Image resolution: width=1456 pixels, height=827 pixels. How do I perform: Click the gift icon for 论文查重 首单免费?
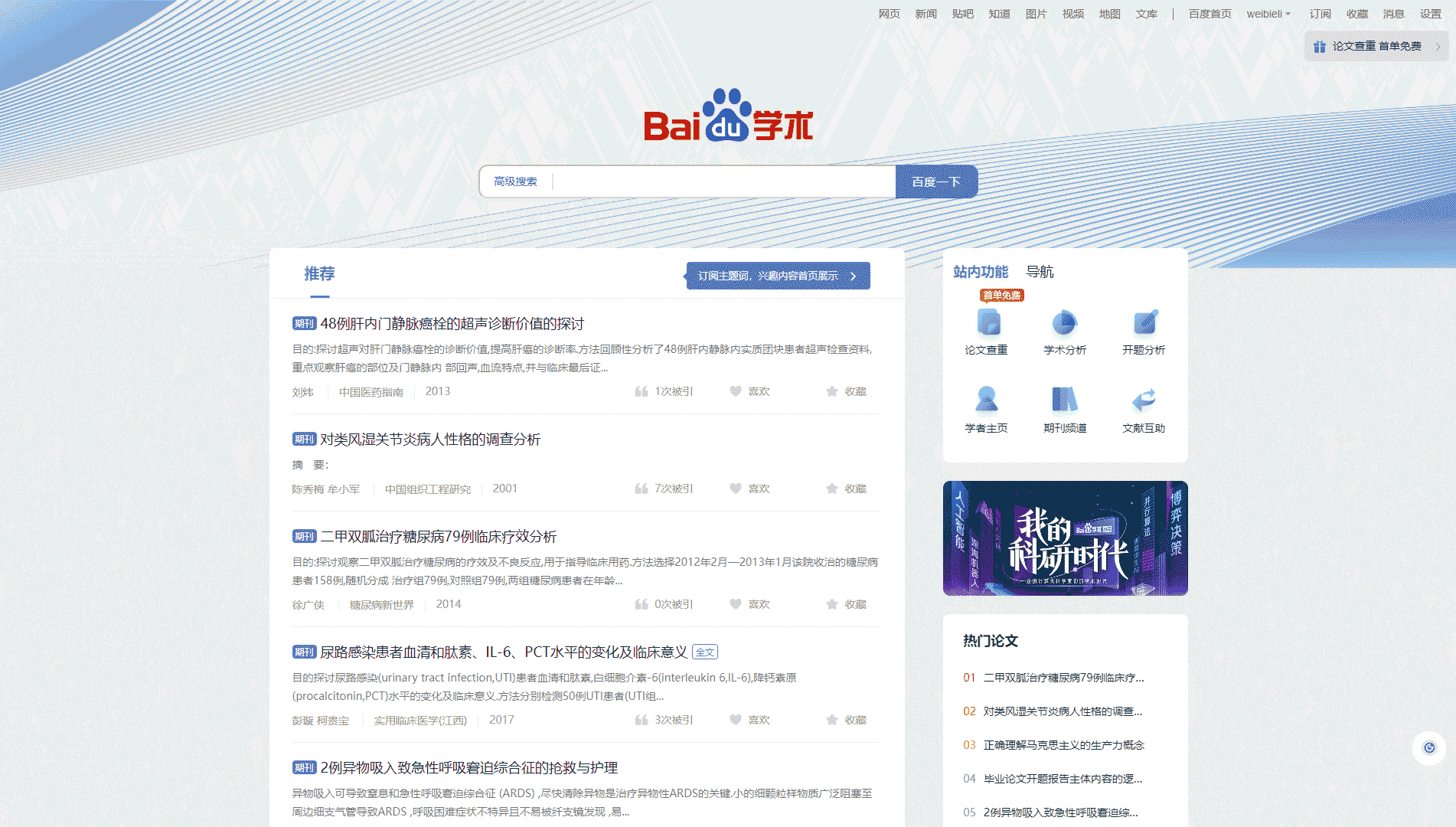[x=1319, y=47]
